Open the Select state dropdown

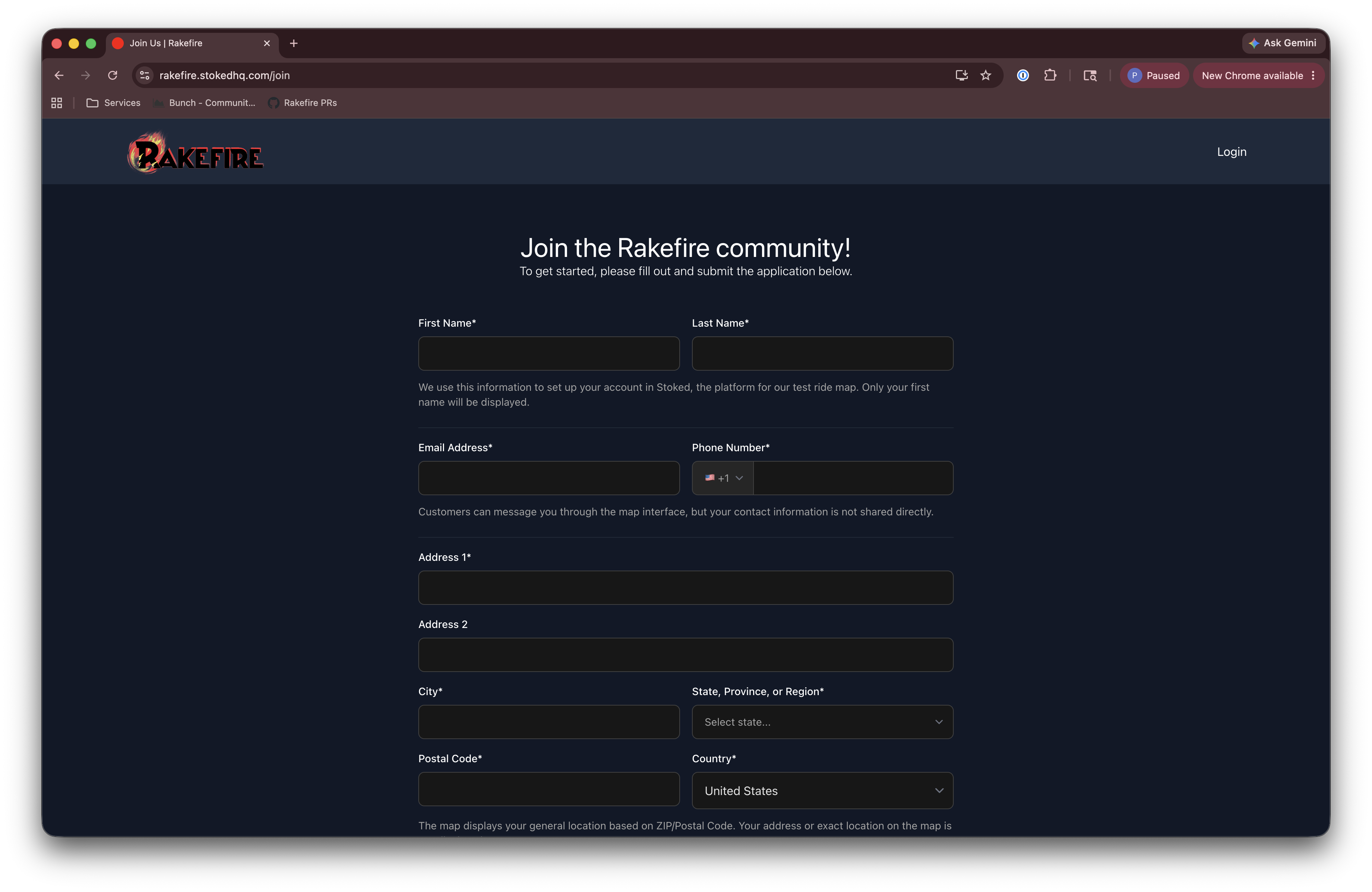click(822, 722)
